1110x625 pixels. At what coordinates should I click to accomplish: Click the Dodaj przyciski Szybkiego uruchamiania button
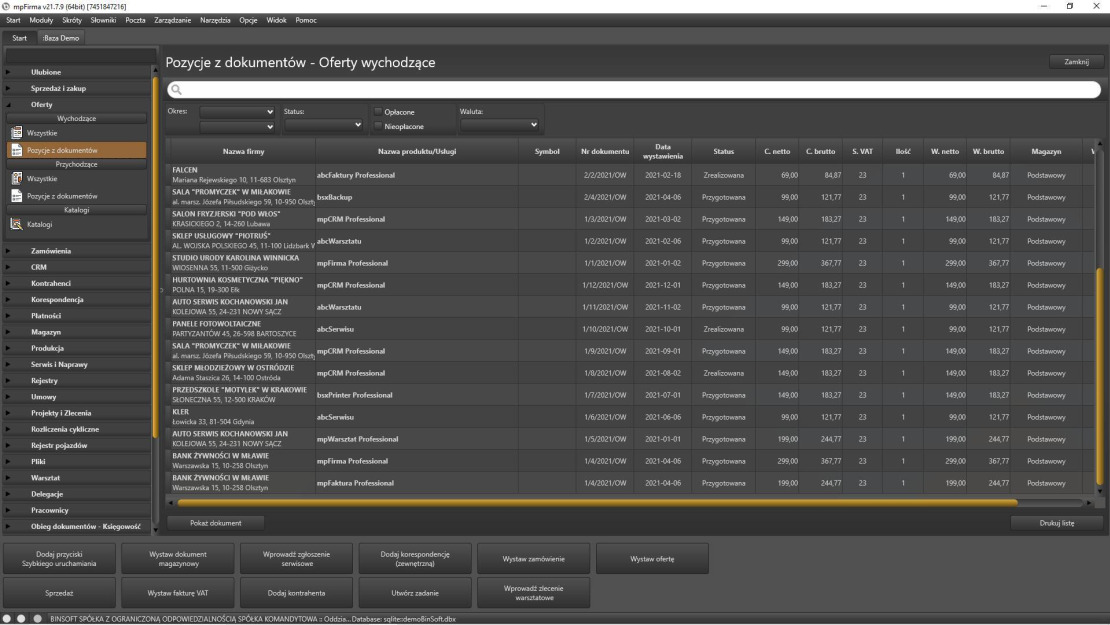[x=59, y=559]
